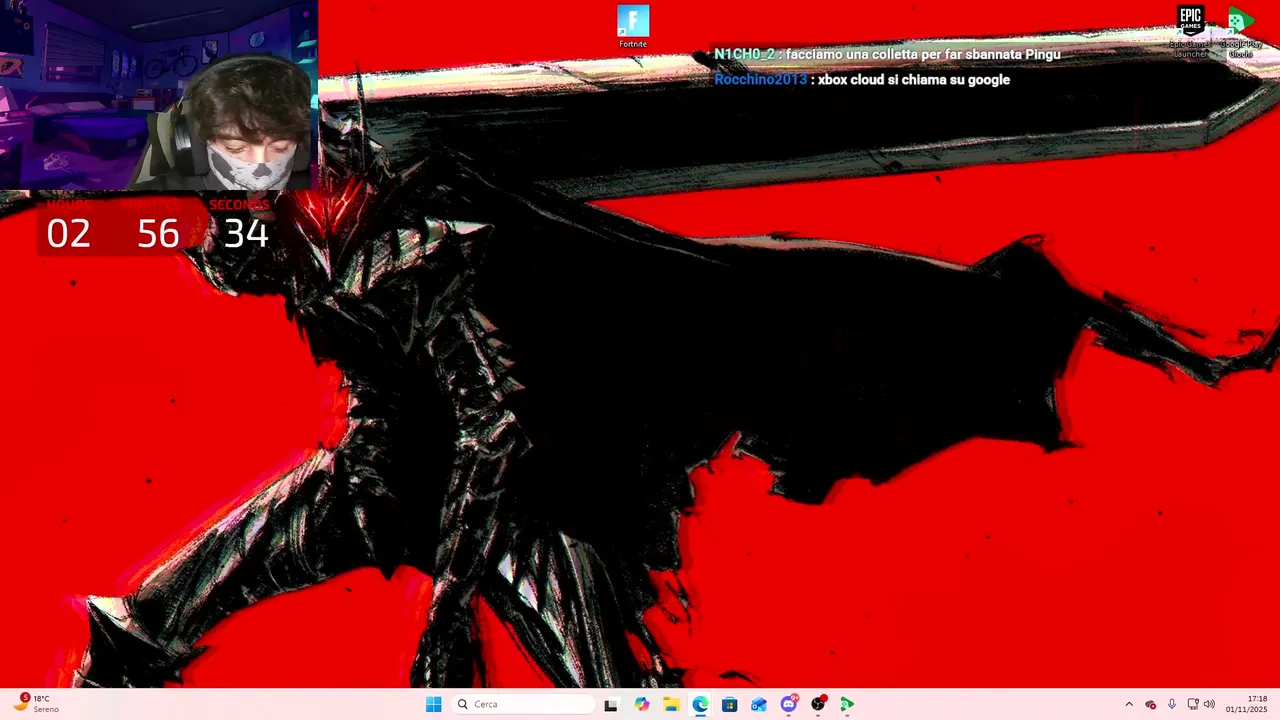The image size is (1280, 720).
Task: Open Outlook from the taskbar
Action: tap(759, 704)
